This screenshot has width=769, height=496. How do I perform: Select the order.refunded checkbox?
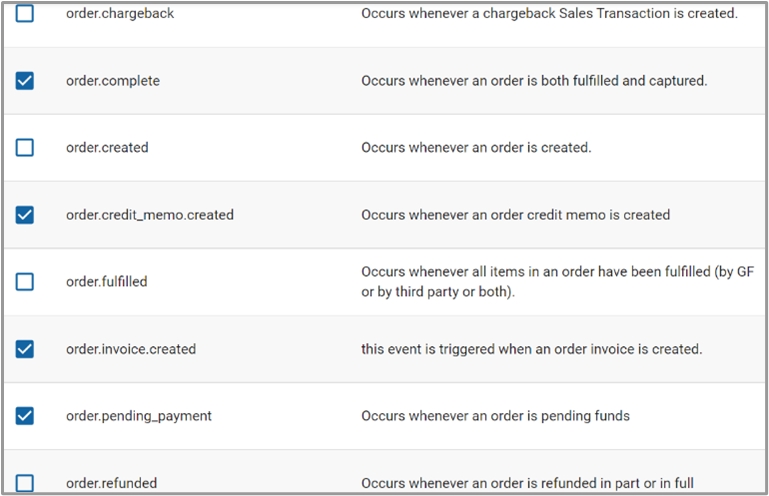click(25, 483)
